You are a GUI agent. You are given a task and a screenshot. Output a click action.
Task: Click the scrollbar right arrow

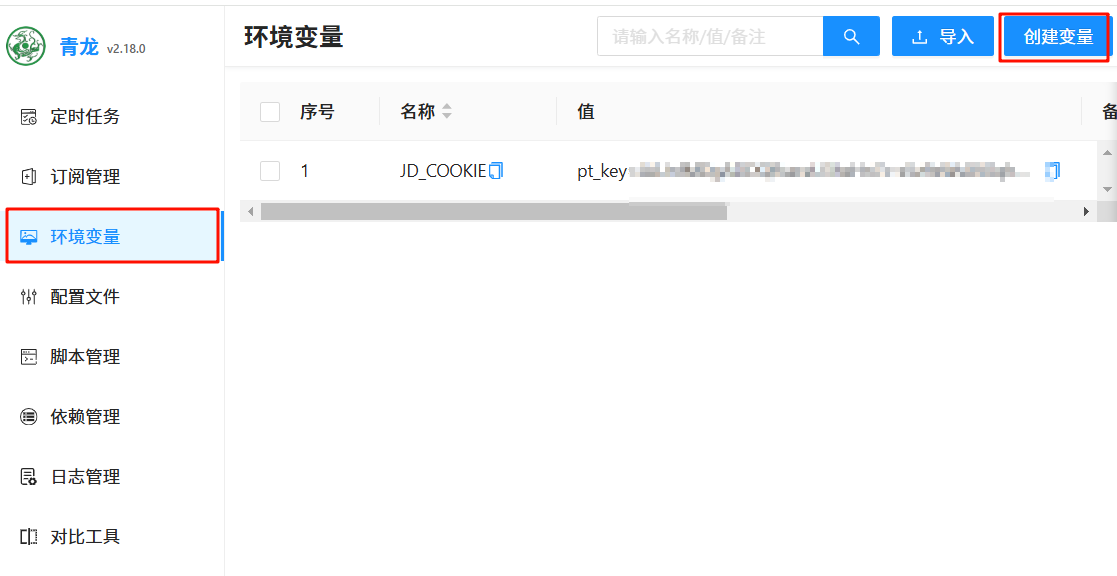1086,211
